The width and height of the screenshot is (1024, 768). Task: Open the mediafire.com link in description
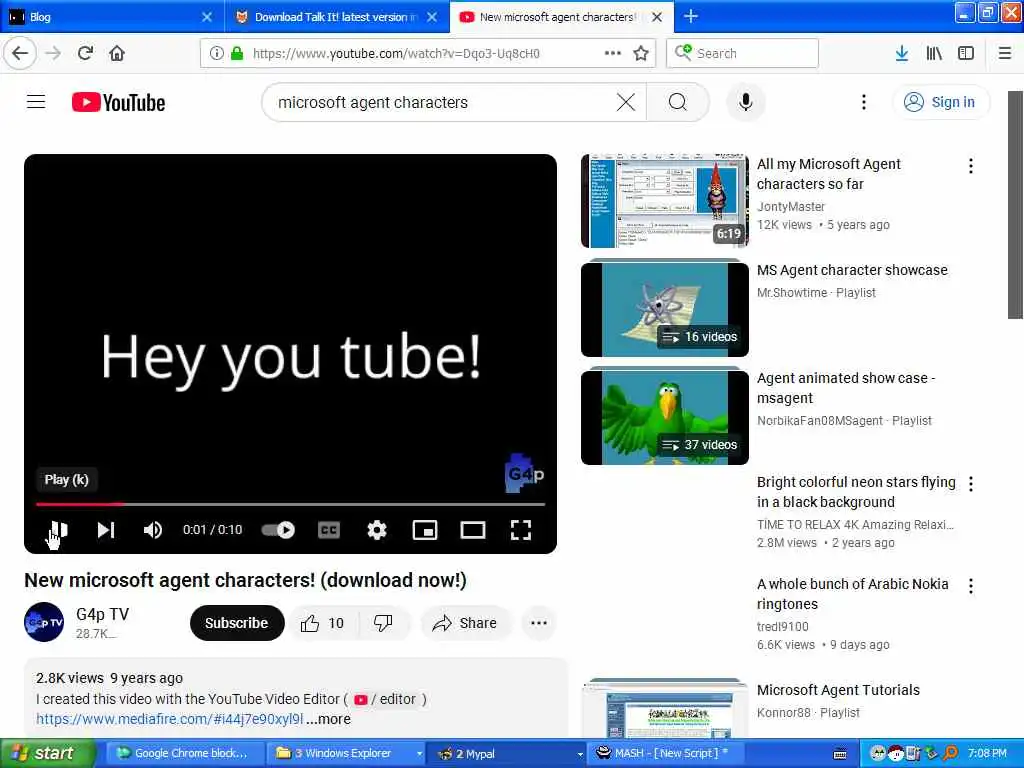[x=169, y=719]
